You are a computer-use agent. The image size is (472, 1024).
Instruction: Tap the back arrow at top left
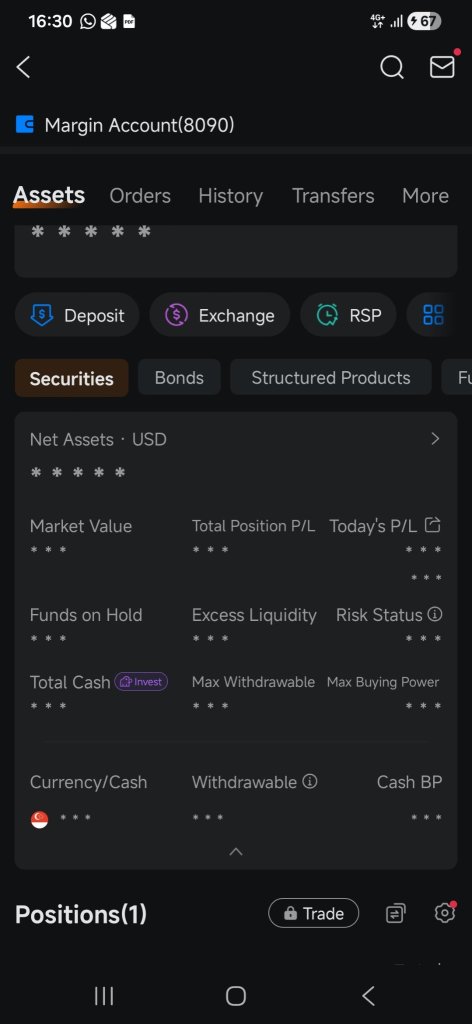pos(24,67)
